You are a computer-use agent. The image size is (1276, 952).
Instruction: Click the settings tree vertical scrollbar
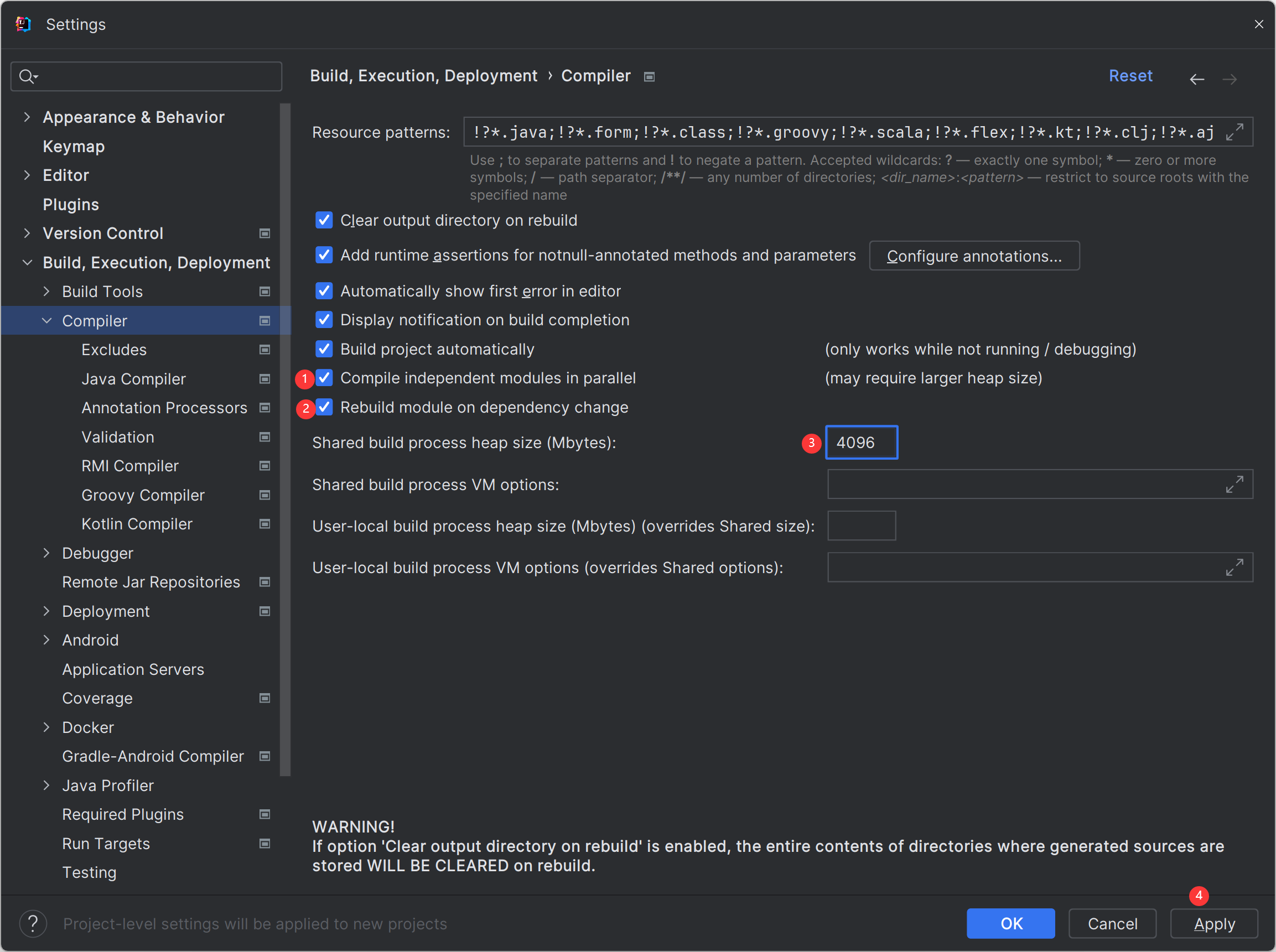click(x=285, y=439)
